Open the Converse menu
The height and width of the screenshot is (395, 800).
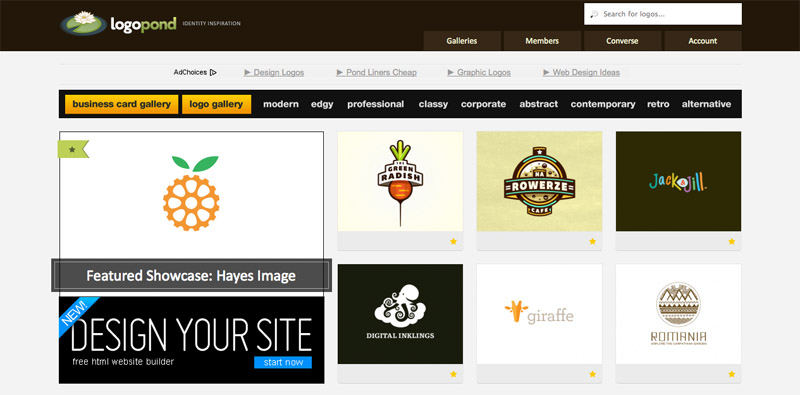point(622,41)
